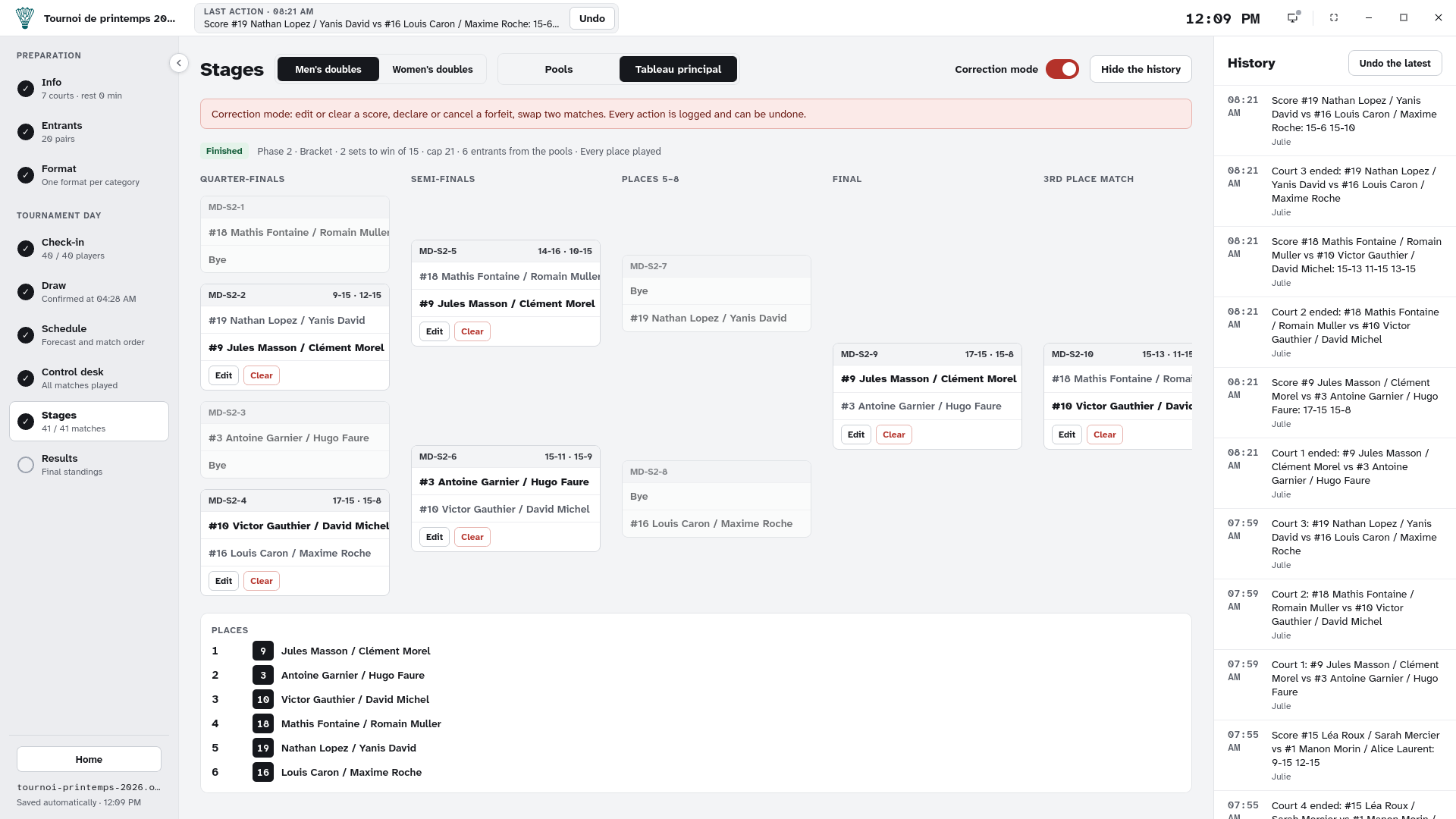Click the Schedule step check icon
This screenshot has width=1456, height=819.
point(26,335)
